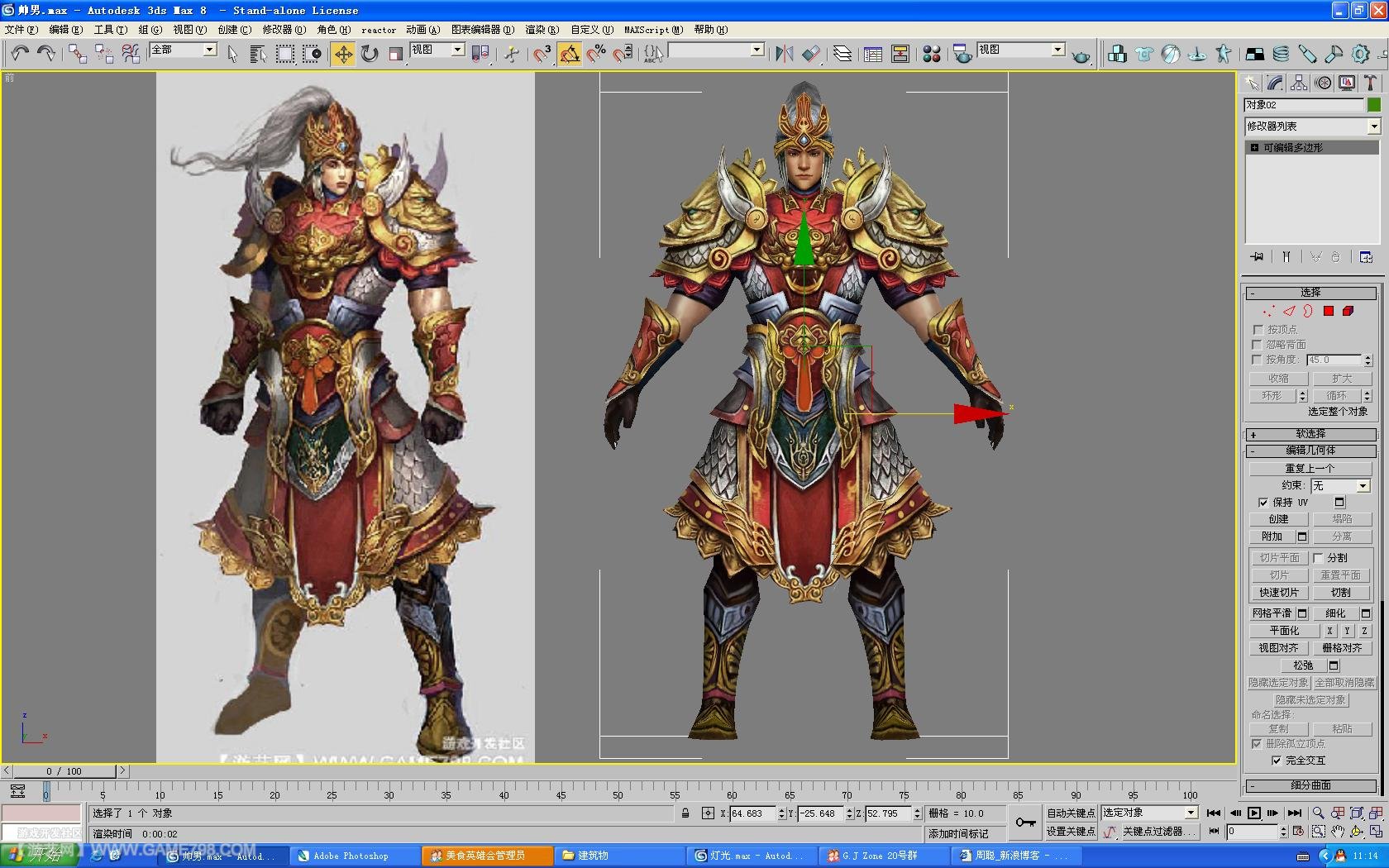This screenshot has width=1389, height=868.
Task: Activate the Pan View hand icon
Action: 1337,831
